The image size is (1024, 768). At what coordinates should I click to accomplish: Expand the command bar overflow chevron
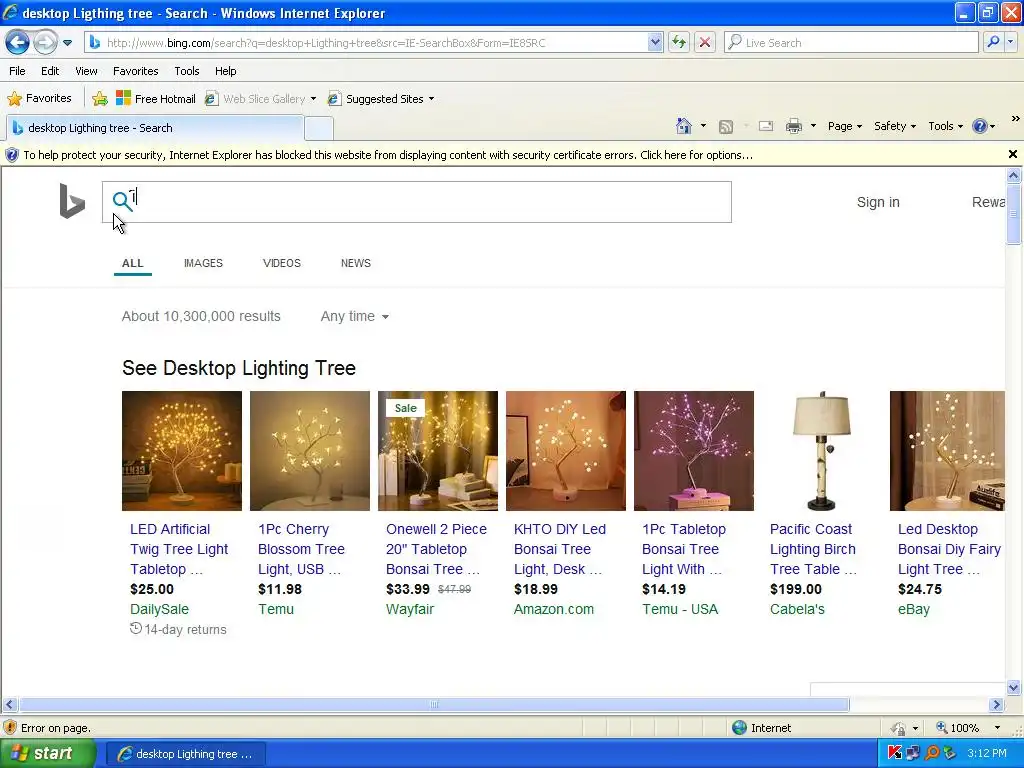point(1015,119)
